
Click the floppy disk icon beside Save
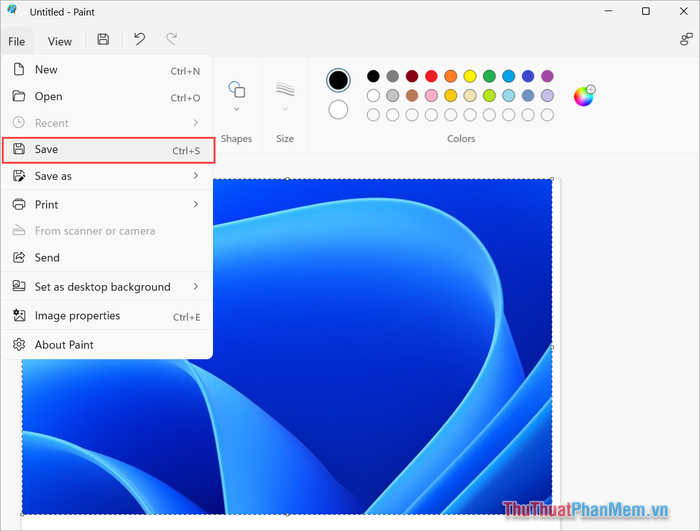19,149
